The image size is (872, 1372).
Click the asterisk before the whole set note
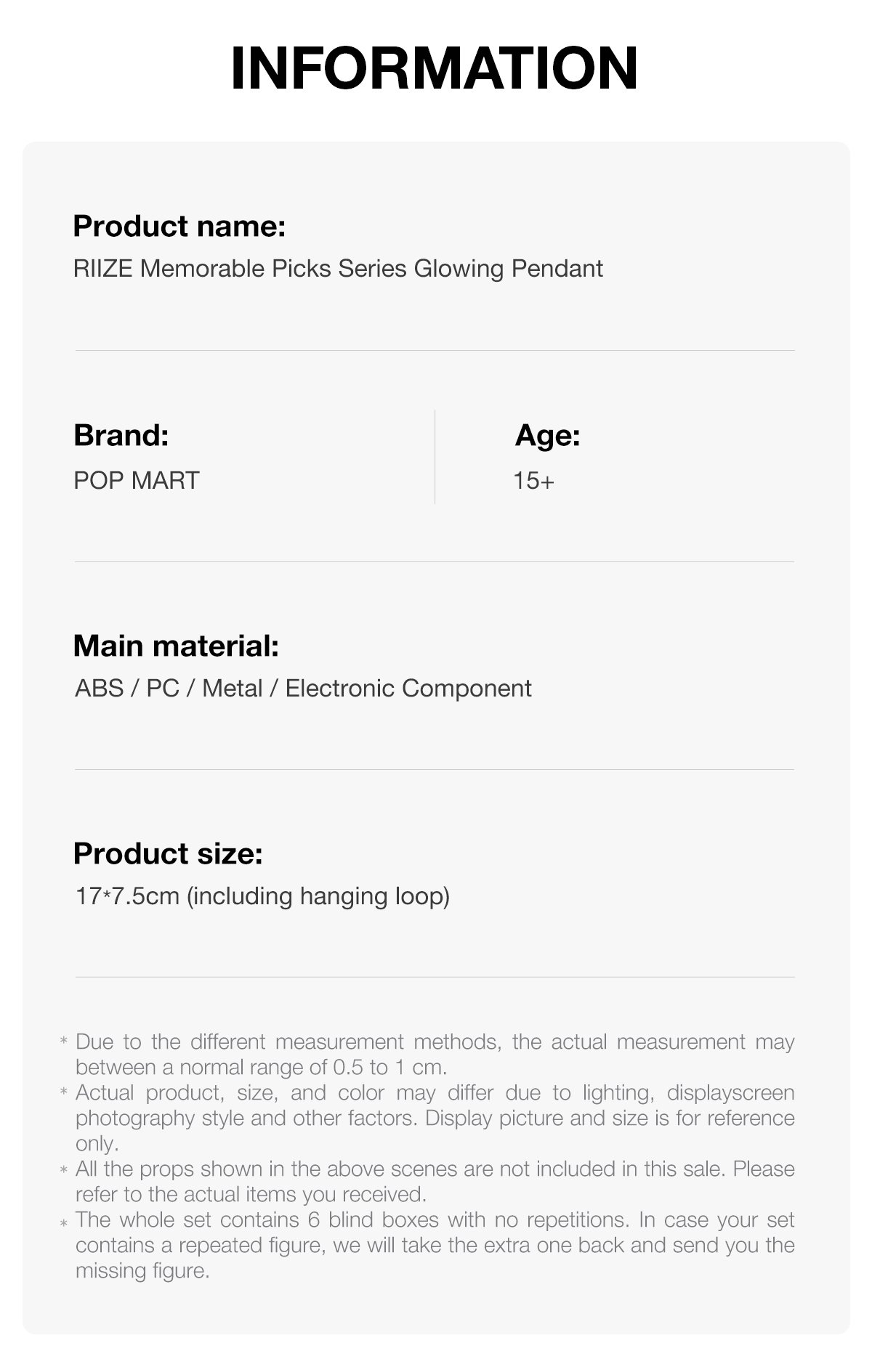[64, 1223]
